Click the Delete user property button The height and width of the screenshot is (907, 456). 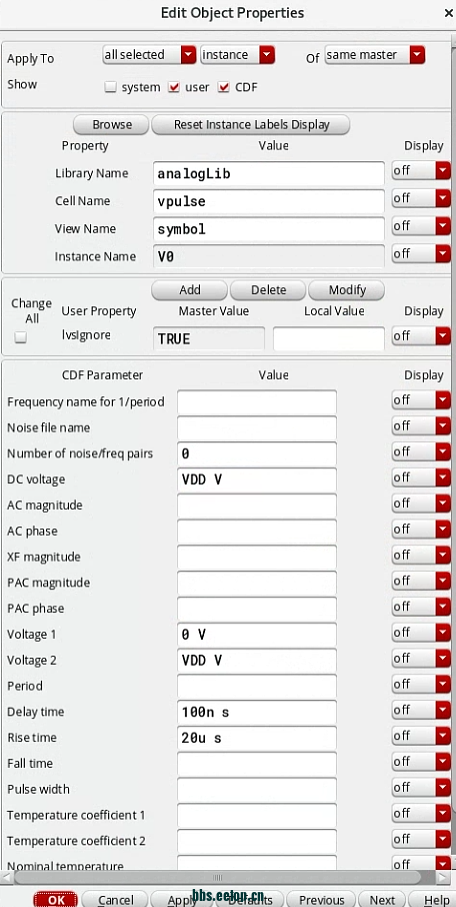268,290
